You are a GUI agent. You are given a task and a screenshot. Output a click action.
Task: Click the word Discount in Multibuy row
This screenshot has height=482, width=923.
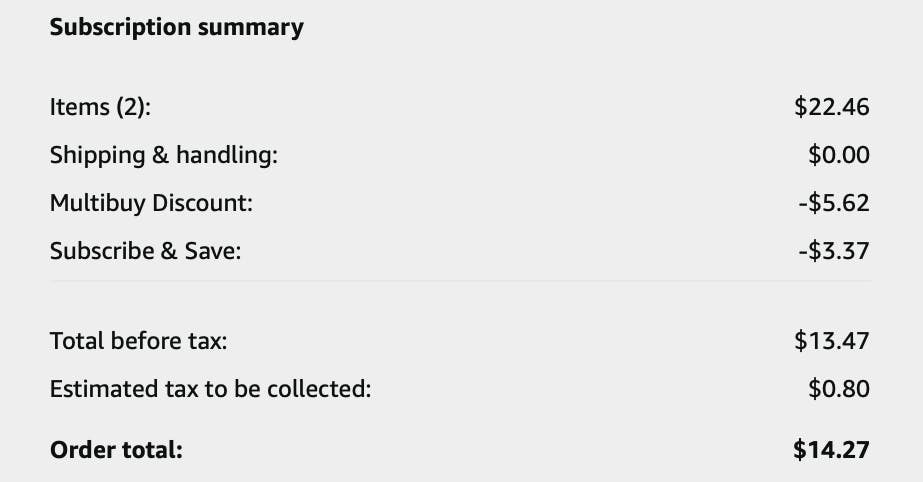[202, 203]
